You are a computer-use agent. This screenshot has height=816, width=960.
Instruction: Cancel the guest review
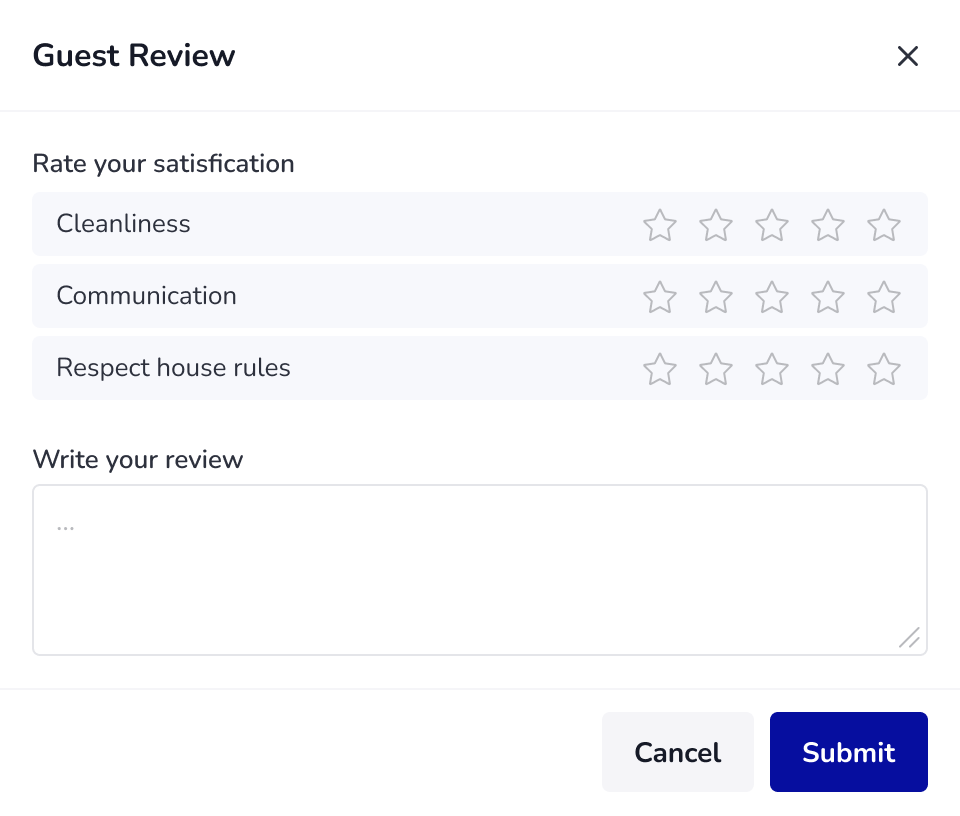point(678,752)
